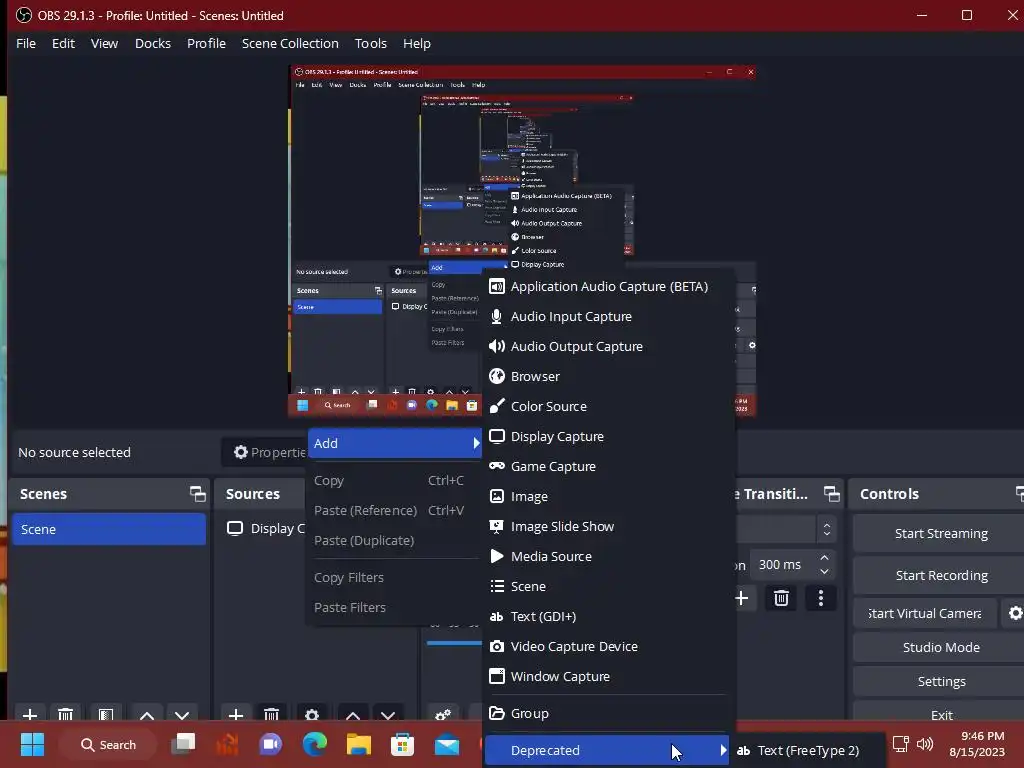Select Window Capture from the submenu
Image resolution: width=1024 pixels, height=768 pixels.
(x=605, y=677)
